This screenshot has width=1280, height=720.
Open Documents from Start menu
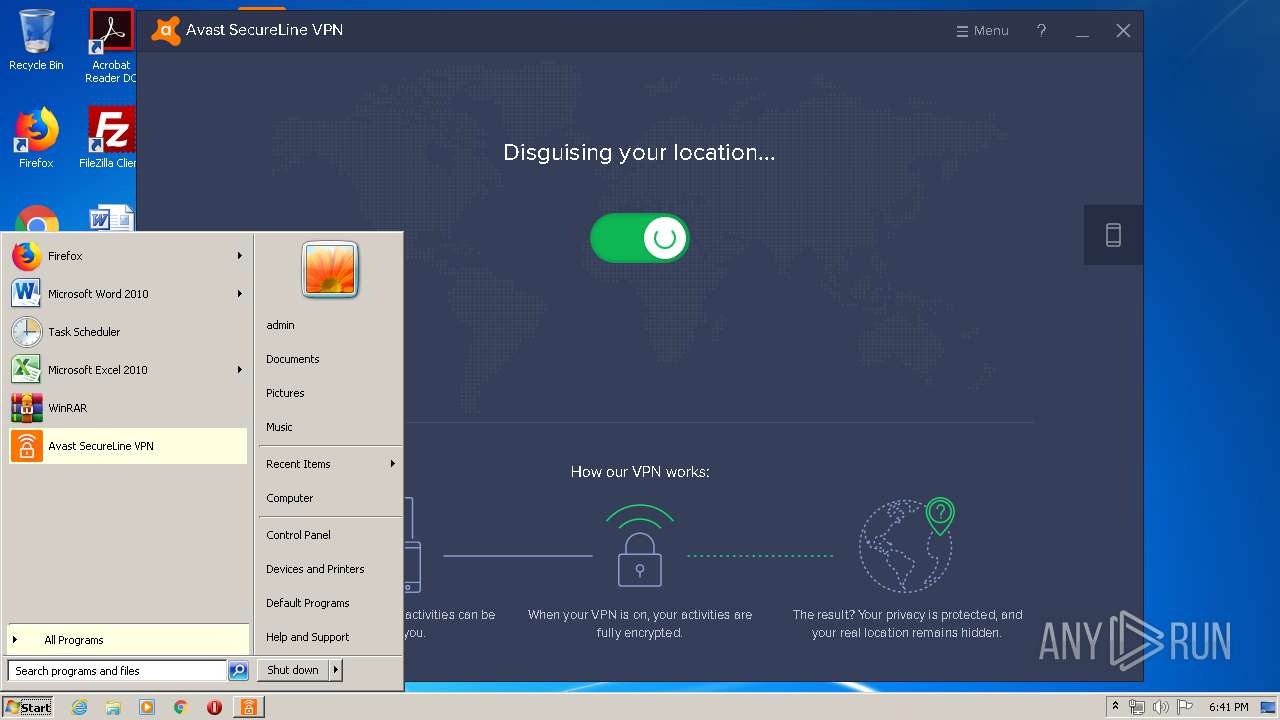(293, 359)
